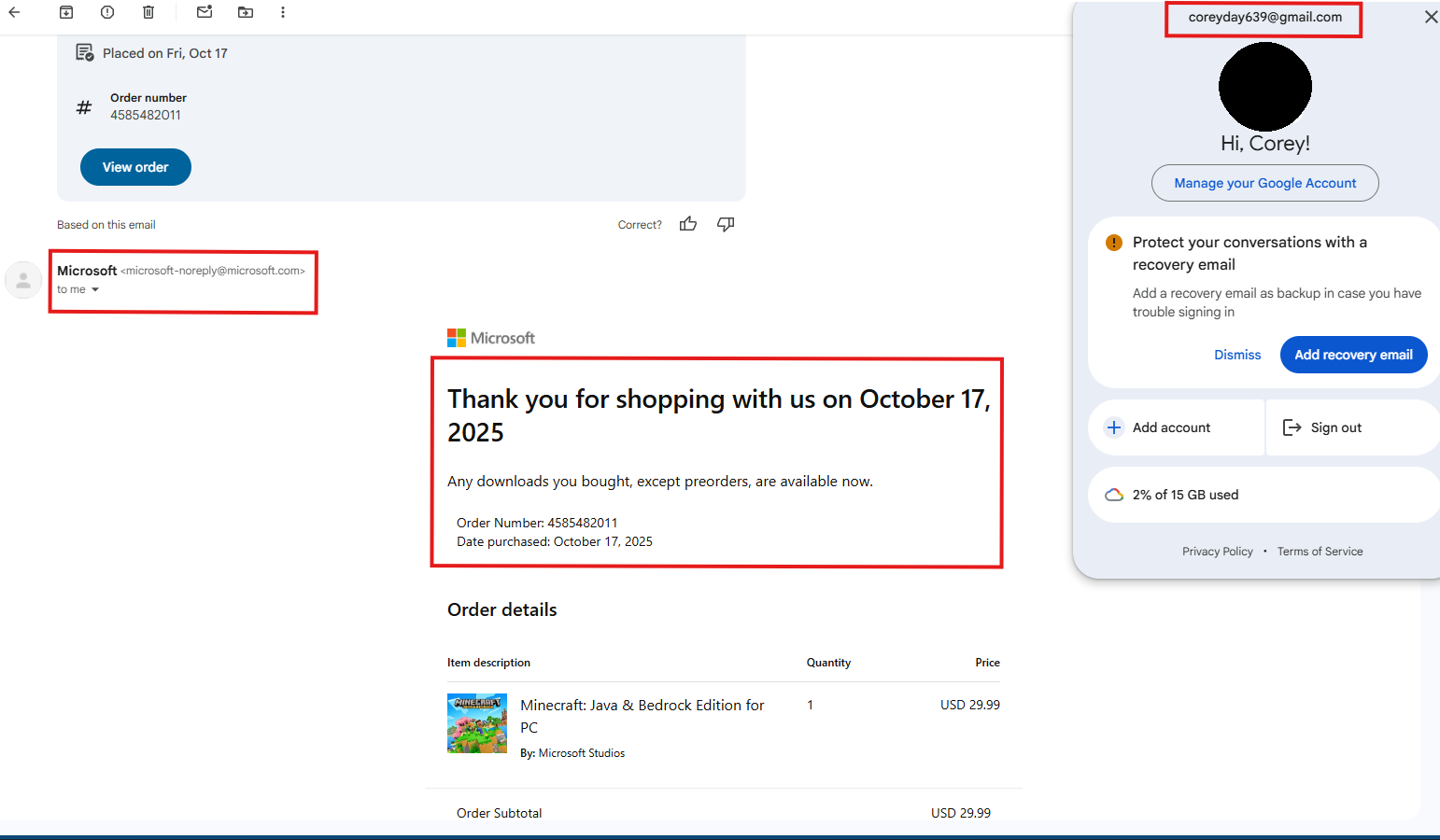The height and width of the screenshot is (840, 1440).
Task: Mark this email as unread
Action: (205, 12)
